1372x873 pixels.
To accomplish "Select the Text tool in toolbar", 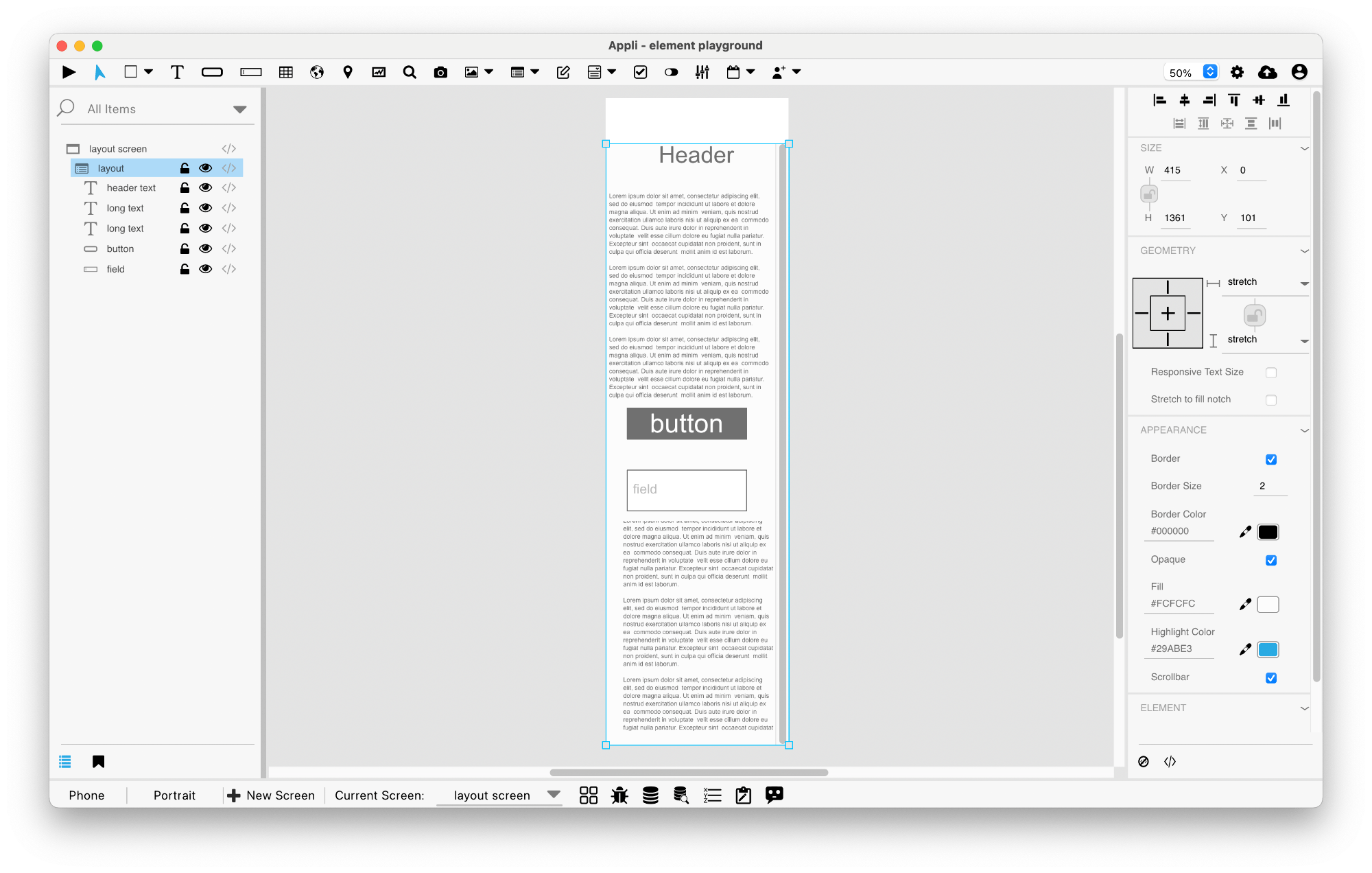I will 177,72.
